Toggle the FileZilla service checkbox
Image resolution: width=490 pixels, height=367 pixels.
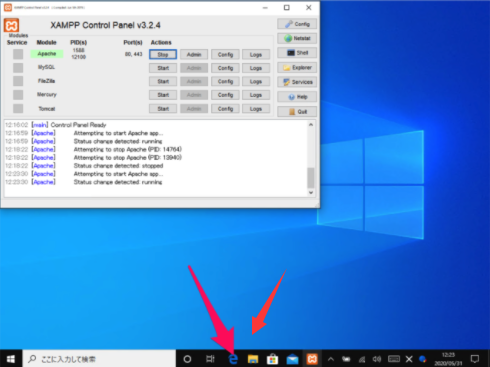point(18,81)
